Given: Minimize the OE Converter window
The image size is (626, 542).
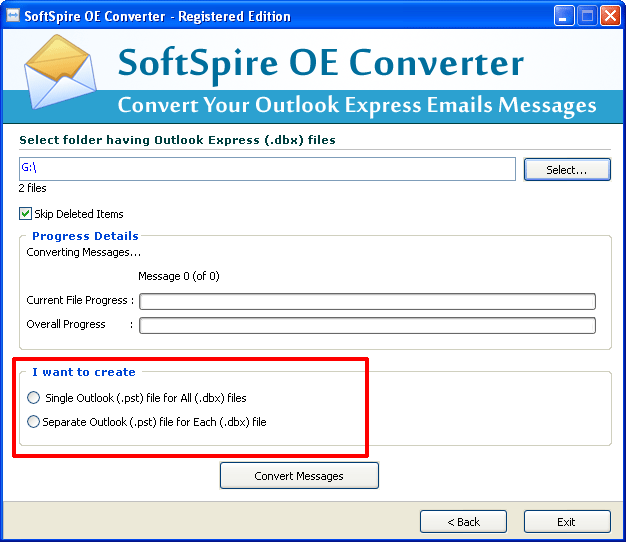Looking at the screenshot, I should point(563,16).
